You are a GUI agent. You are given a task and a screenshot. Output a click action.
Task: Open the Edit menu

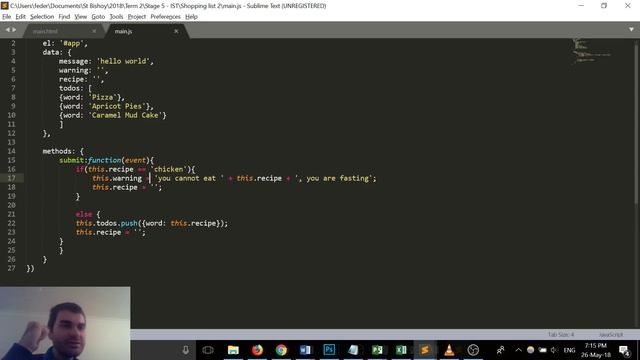(x=20, y=17)
